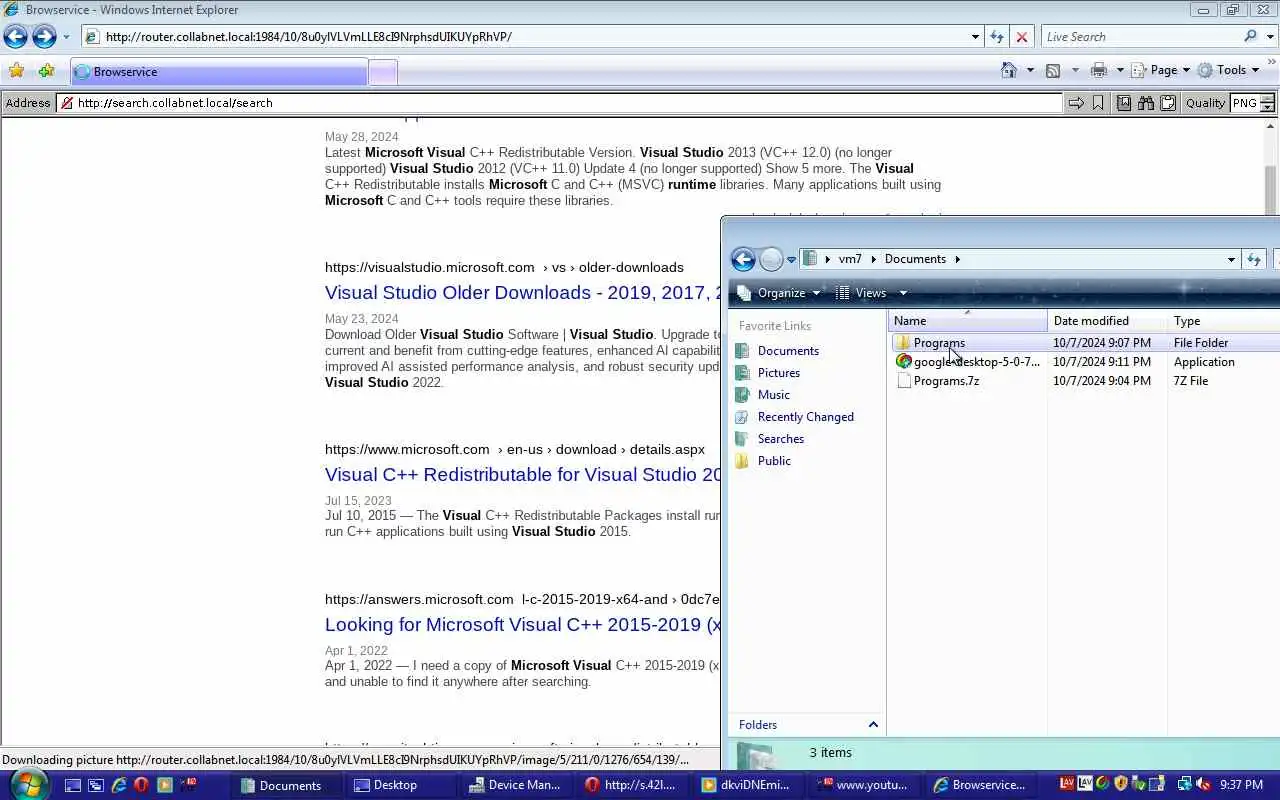1280x800 pixels.
Task: Stop page loading with the red X
Action: click(x=1021, y=37)
